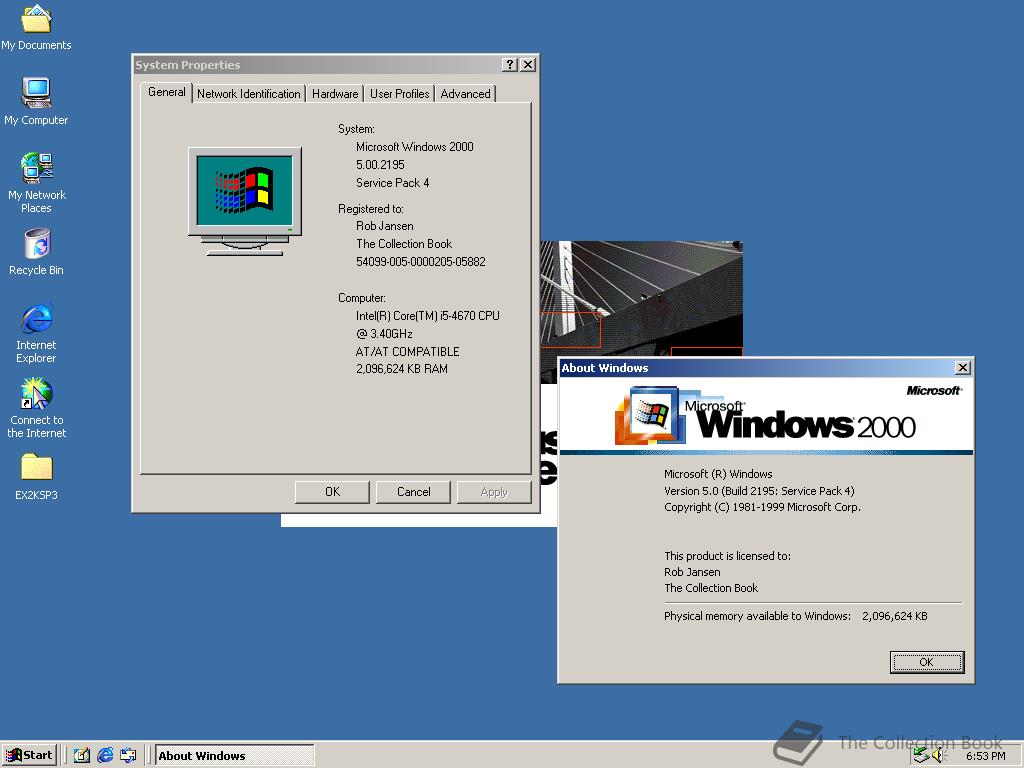1024x768 pixels.
Task: Click OK in About Windows dialog
Action: pos(927,662)
